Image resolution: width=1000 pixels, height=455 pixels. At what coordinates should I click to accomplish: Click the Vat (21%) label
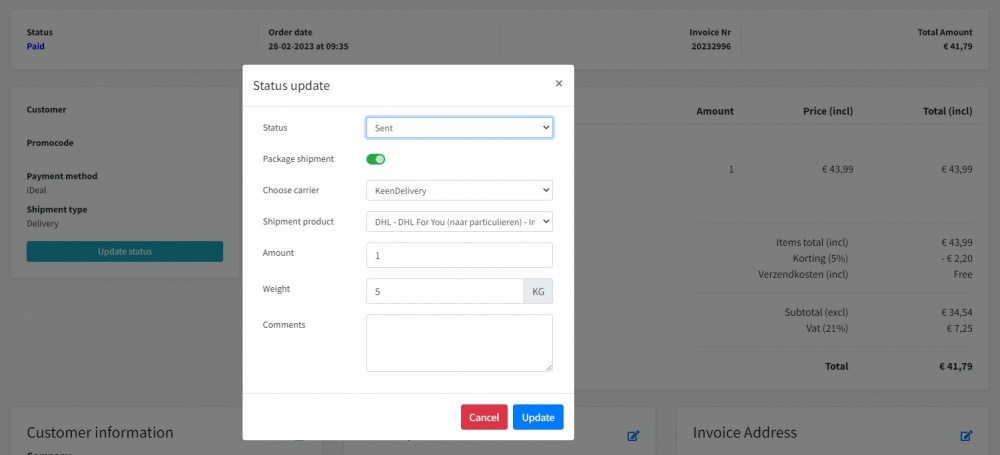pos(827,329)
